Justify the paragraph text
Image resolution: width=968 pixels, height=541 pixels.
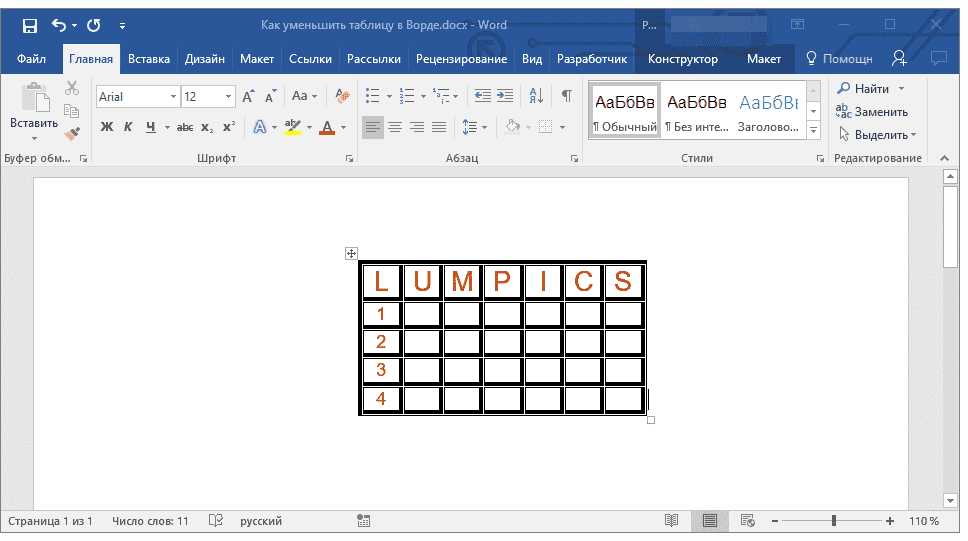pyautogui.click(x=439, y=127)
